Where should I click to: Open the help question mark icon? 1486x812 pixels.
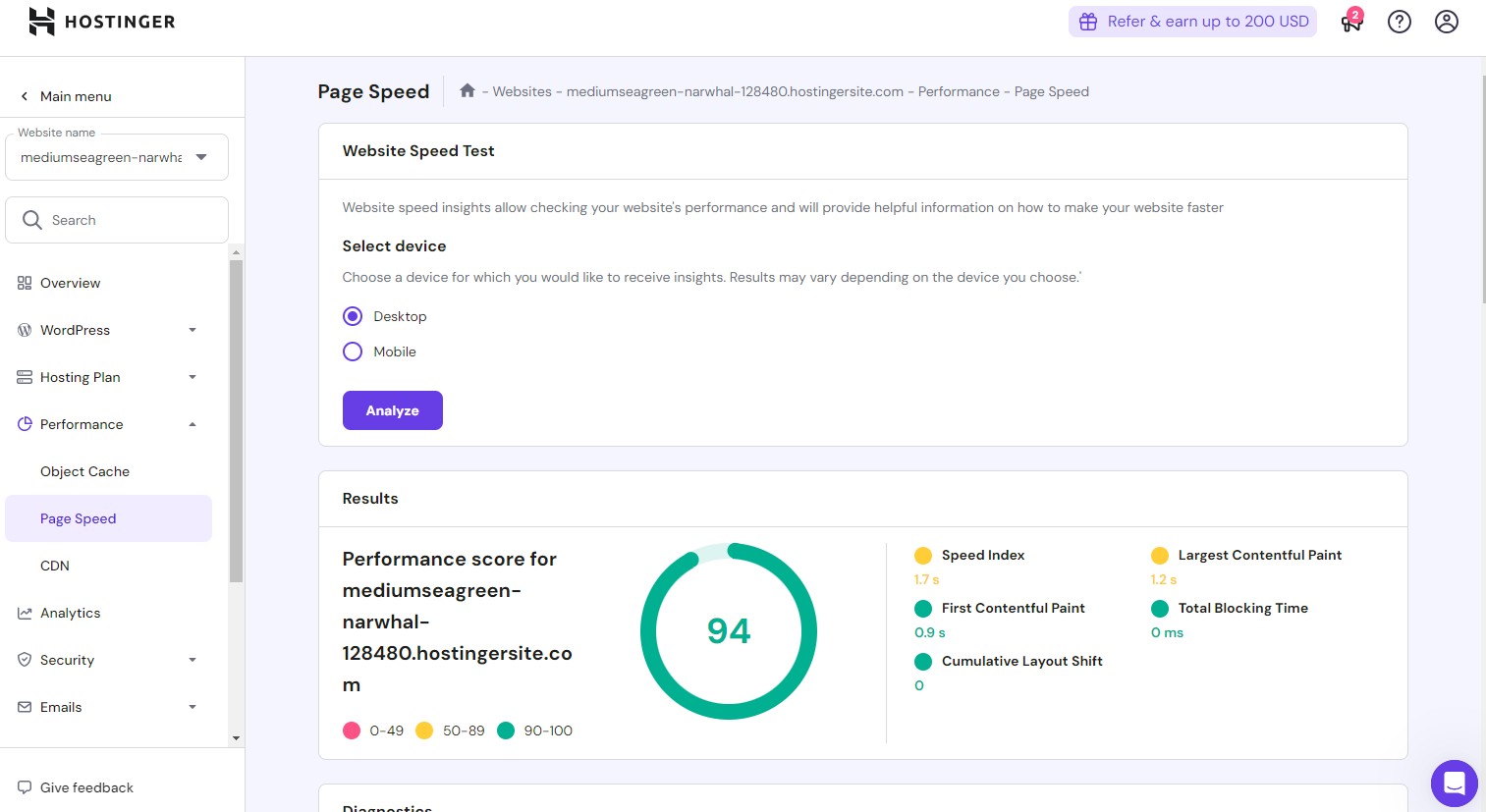[1400, 22]
